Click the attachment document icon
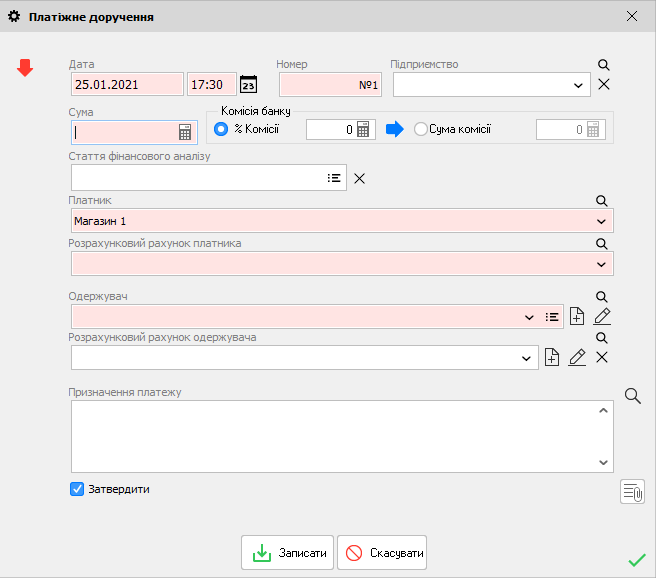Screen dimensions: 656x578 click(x=632, y=491)
